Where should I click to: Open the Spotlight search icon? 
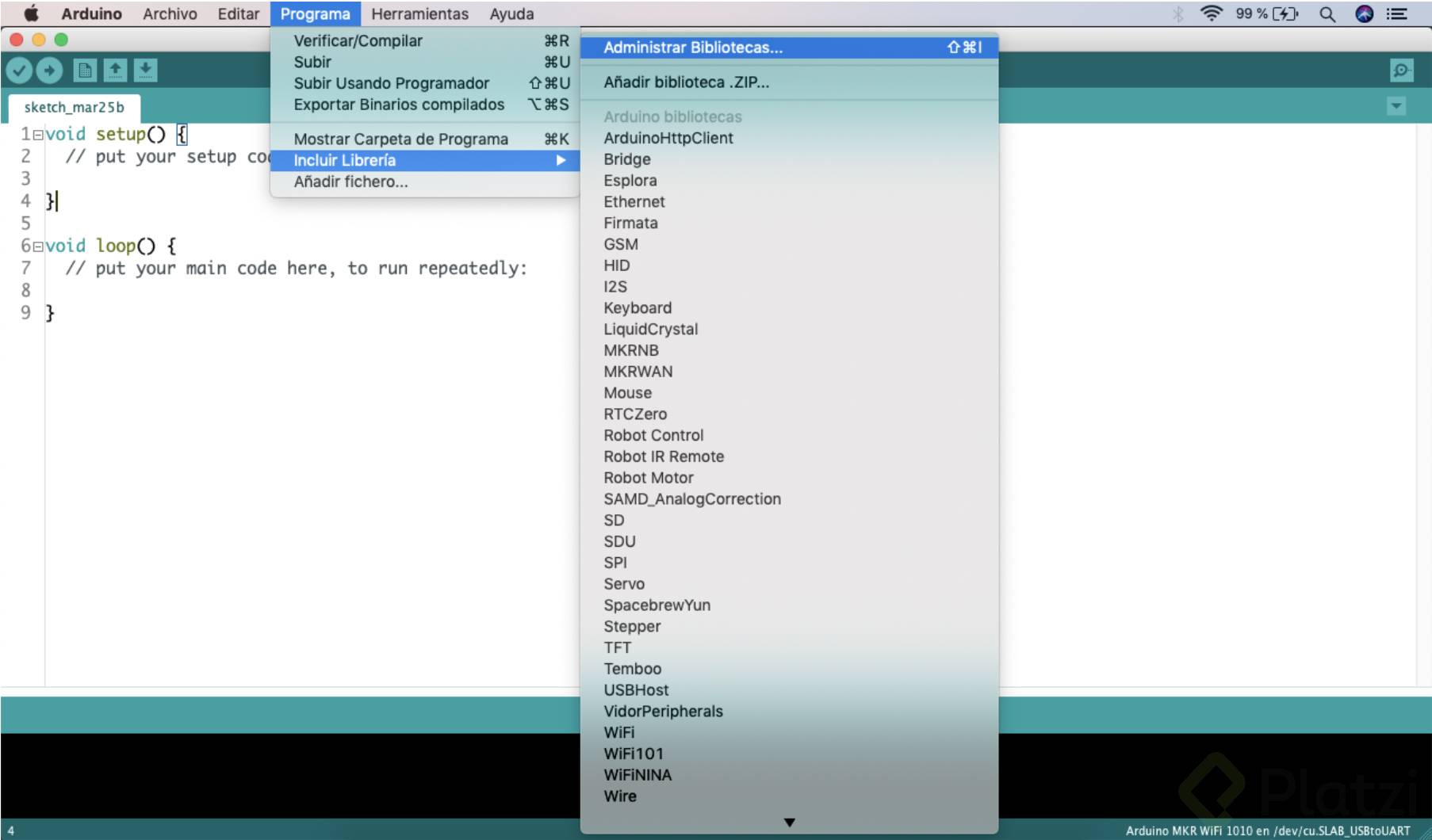coord(1327,13)
